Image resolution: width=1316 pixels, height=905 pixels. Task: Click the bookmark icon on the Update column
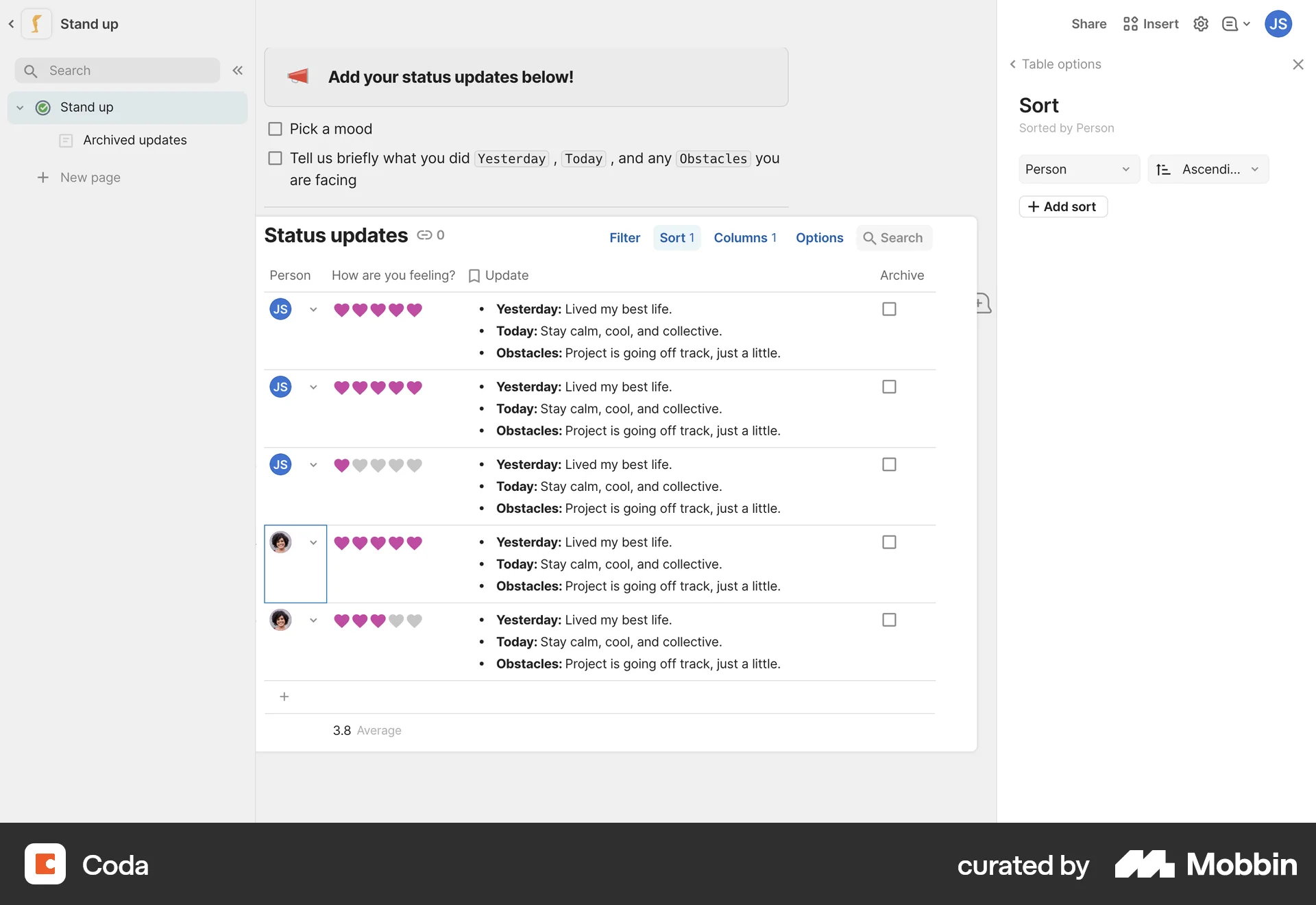coord(475,276)
